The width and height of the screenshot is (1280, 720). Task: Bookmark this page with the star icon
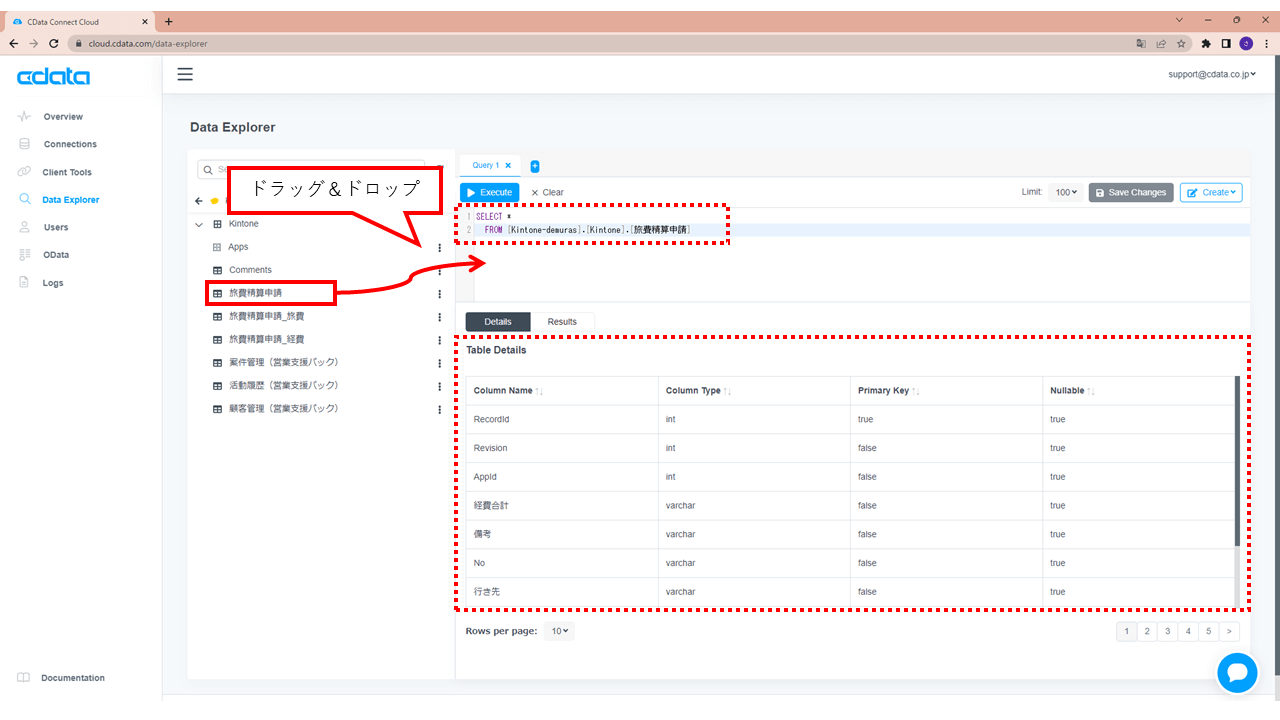click(1181, 43)
